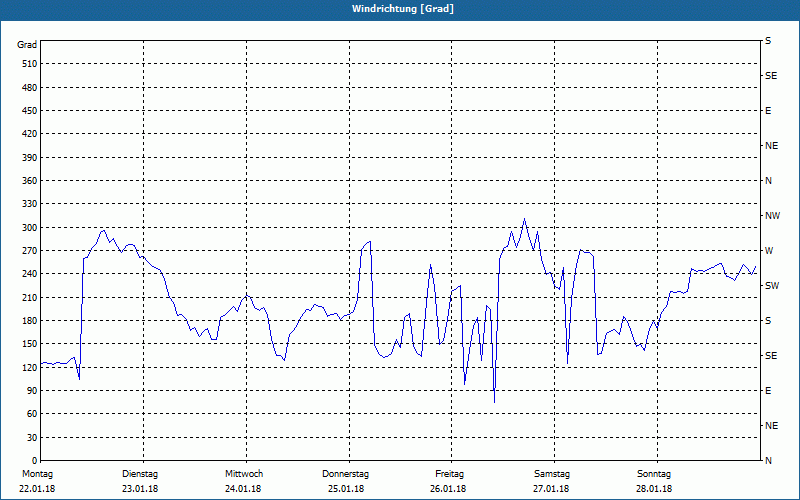
Task: Select the date 26.01.18
Action: tap(448, 489)
